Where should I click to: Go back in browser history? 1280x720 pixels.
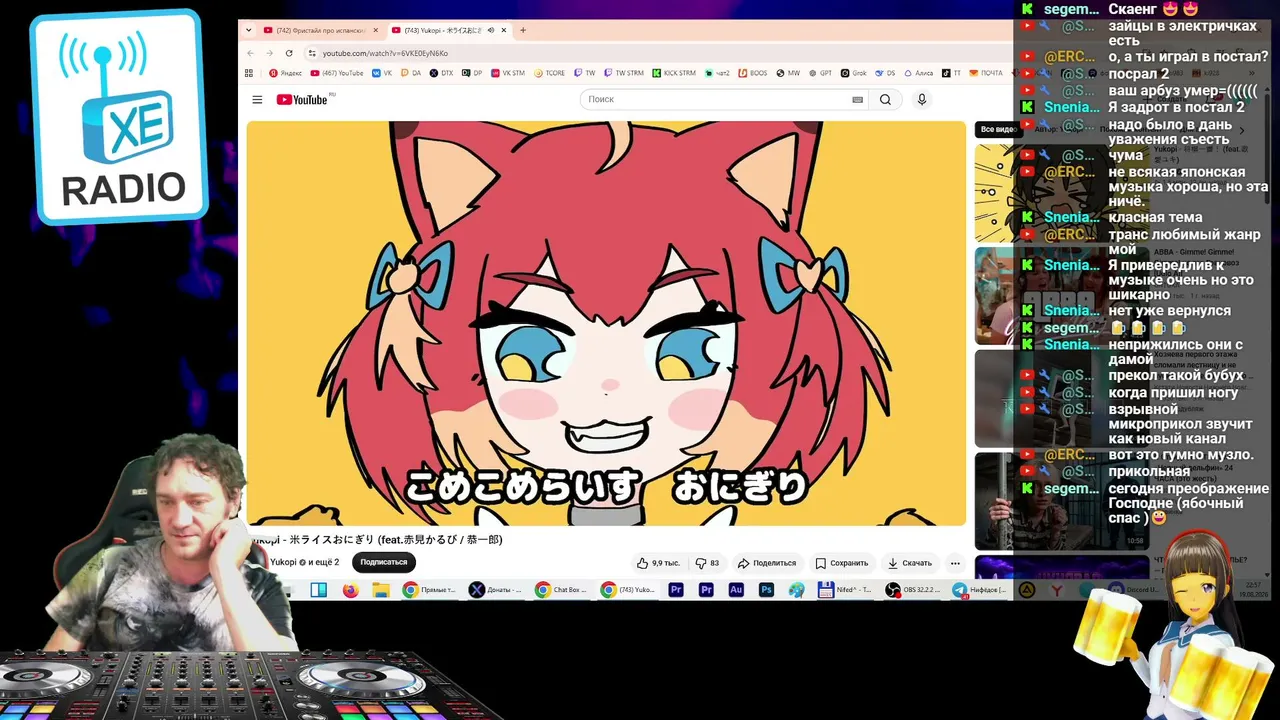(250, 53)
